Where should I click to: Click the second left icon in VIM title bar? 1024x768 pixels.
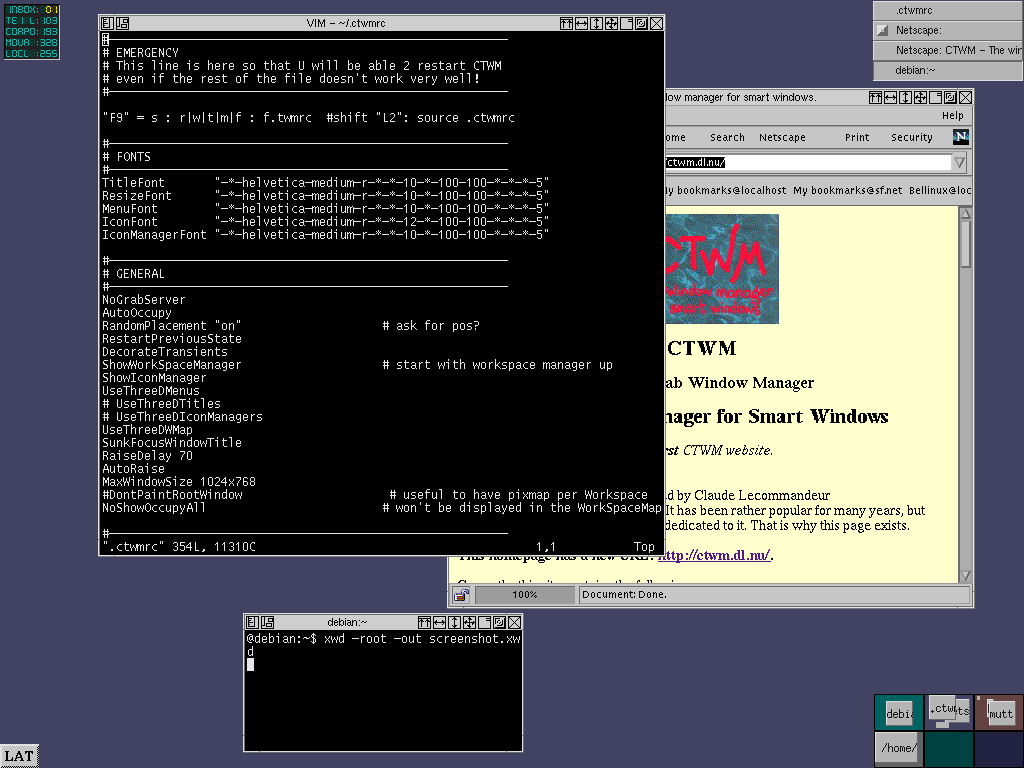point(122,24)
